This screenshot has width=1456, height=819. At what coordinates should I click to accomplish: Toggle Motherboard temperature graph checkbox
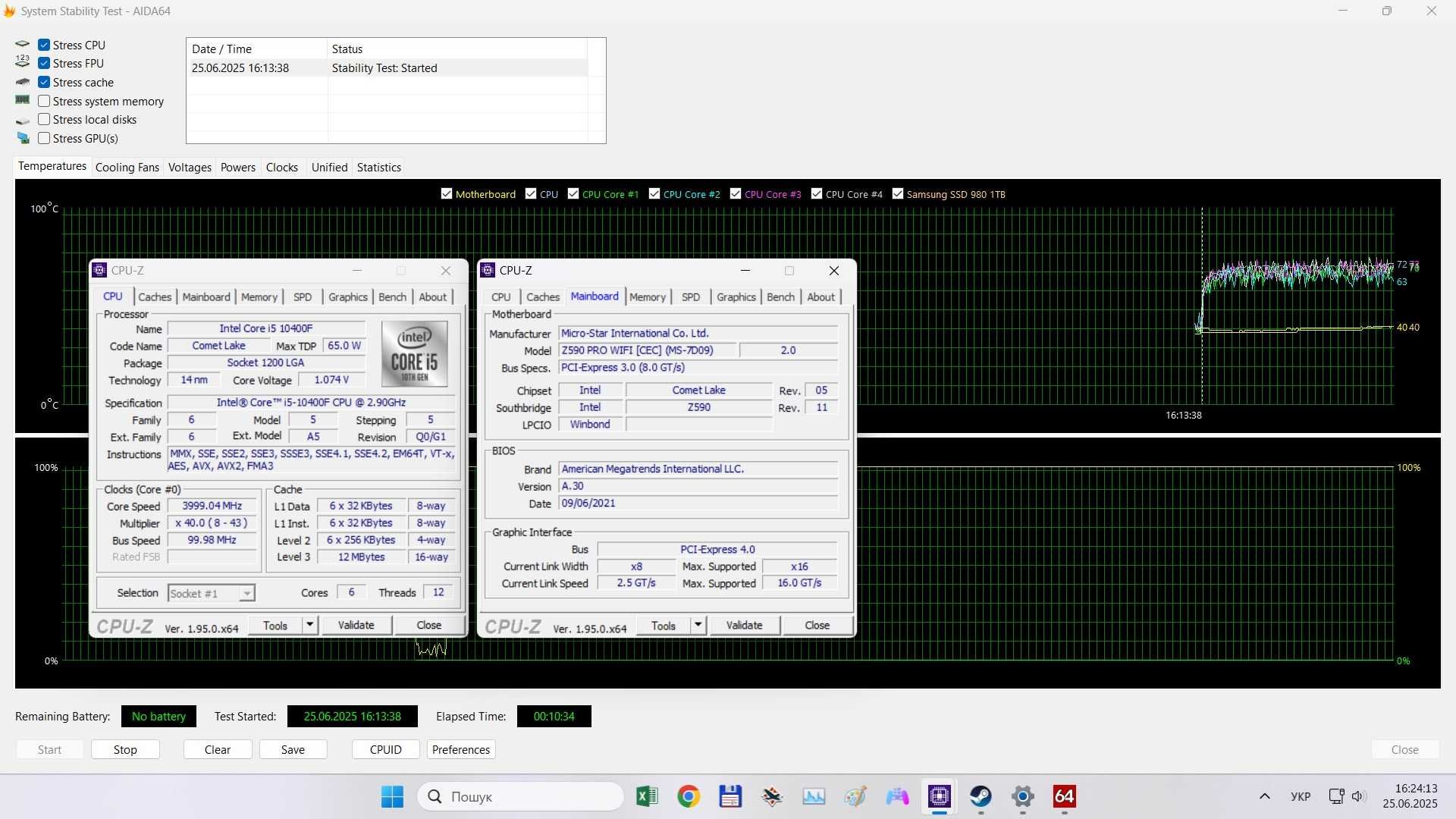(447, 193)
